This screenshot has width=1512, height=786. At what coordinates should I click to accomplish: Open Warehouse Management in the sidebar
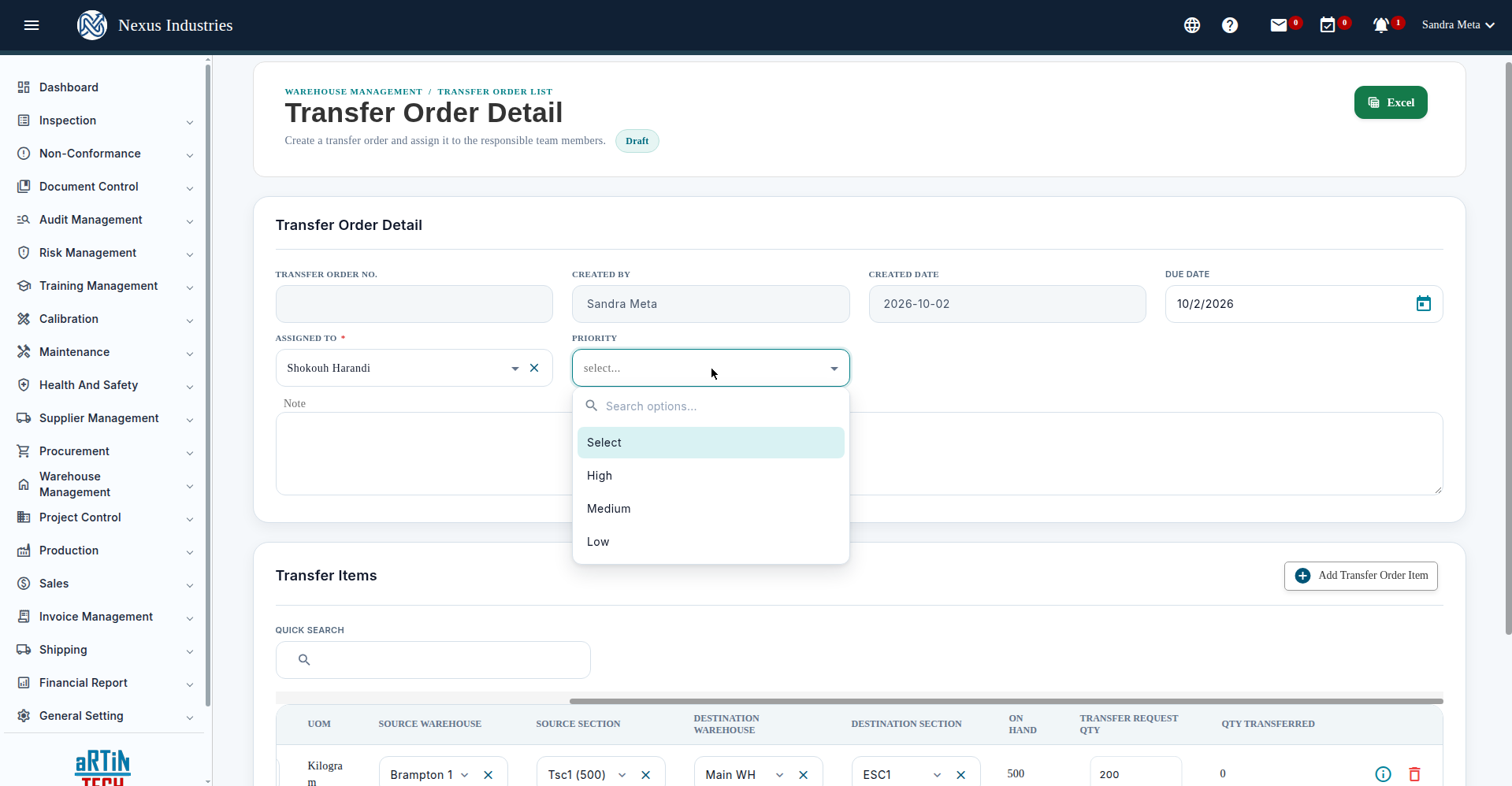[75, 484]
